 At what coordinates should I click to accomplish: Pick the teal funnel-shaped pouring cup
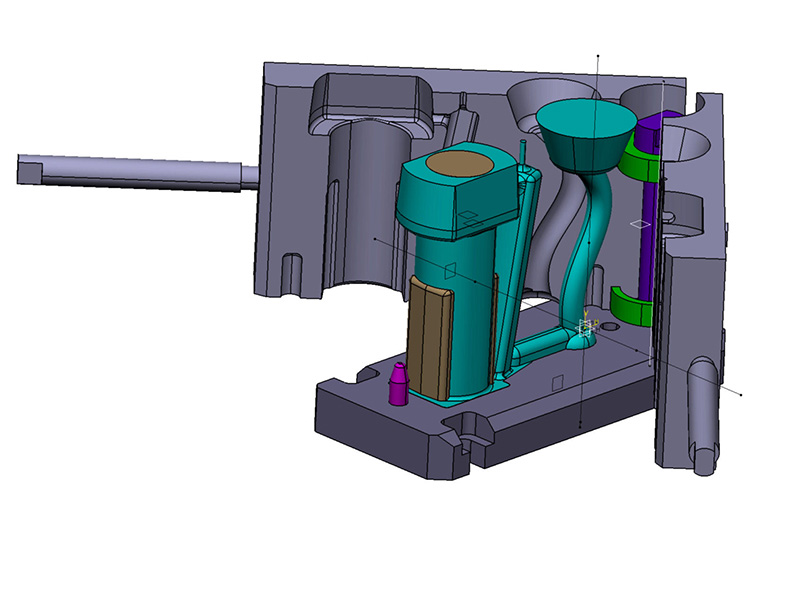[x=587, y=136]
